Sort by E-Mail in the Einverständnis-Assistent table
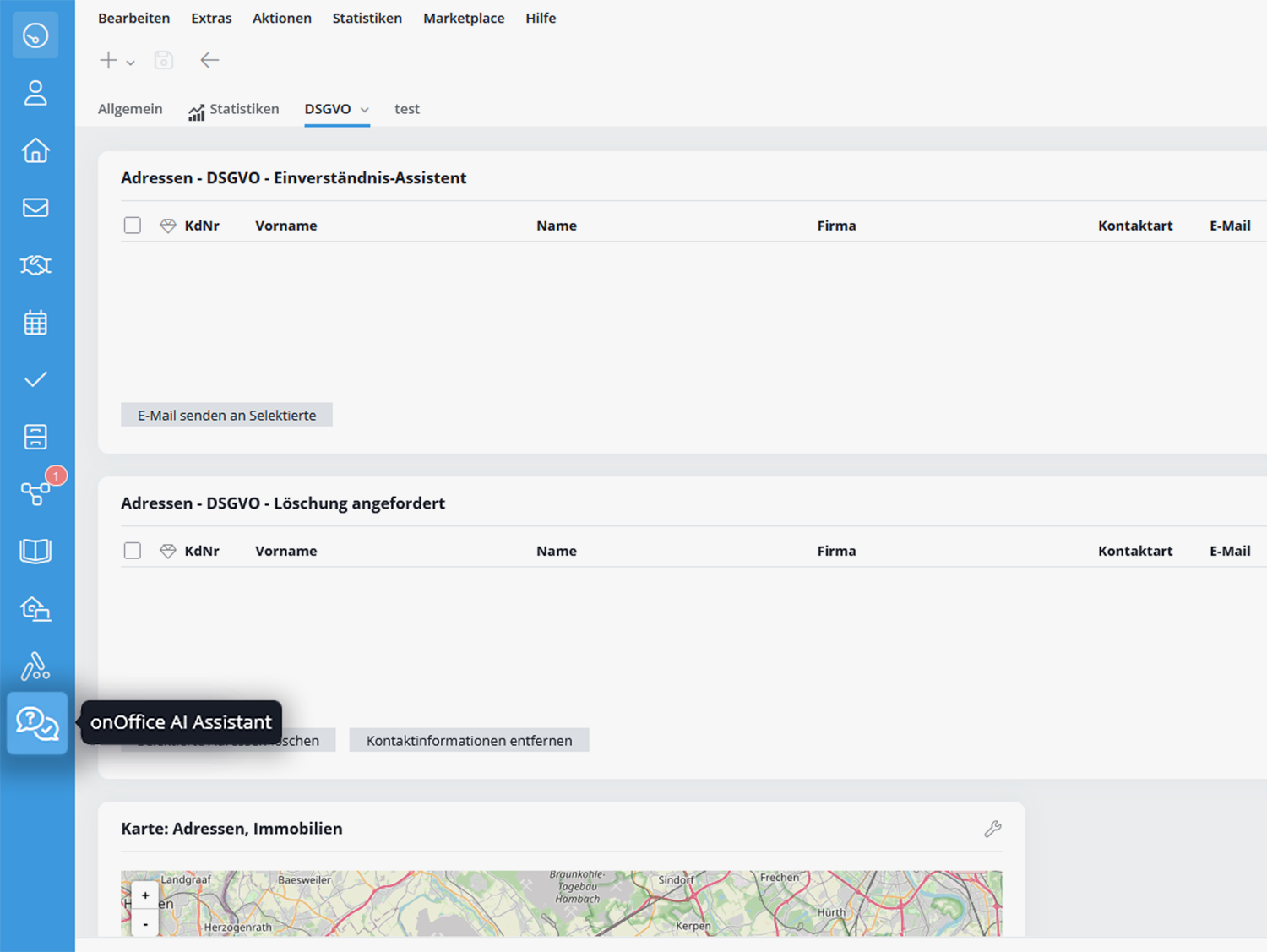This screenshot has width=1267, height=952. [1230, 226]
